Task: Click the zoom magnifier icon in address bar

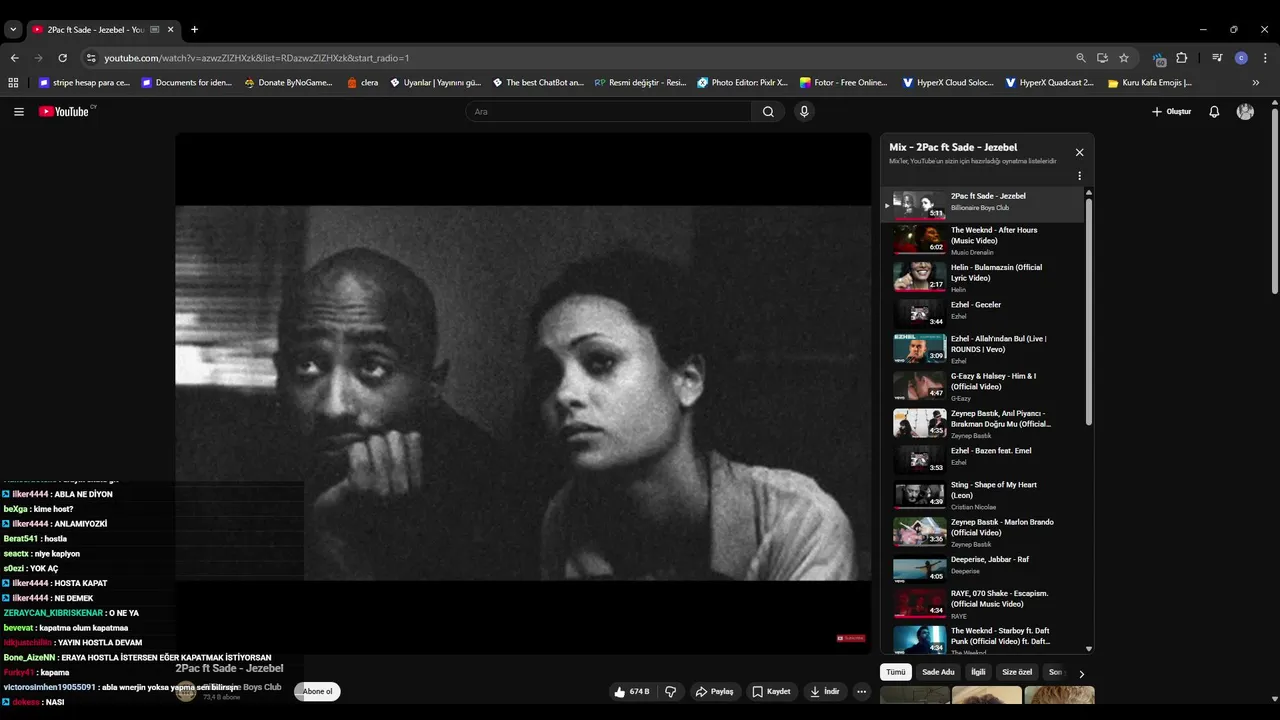Action: tap(1081, 58)
